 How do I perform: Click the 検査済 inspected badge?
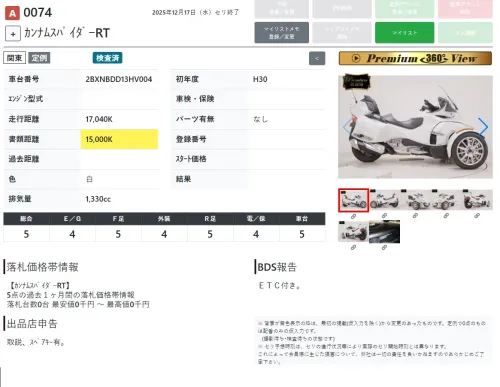pyautogui.click(x=107, y=58)
